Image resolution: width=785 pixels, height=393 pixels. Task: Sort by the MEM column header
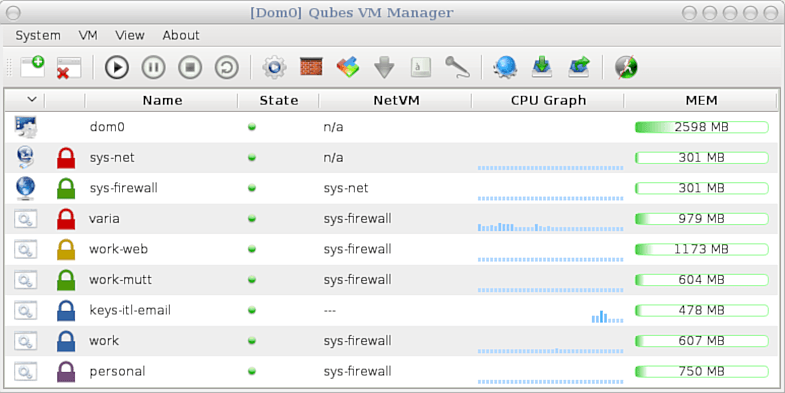pyautogui.click(x=701, y=101)
